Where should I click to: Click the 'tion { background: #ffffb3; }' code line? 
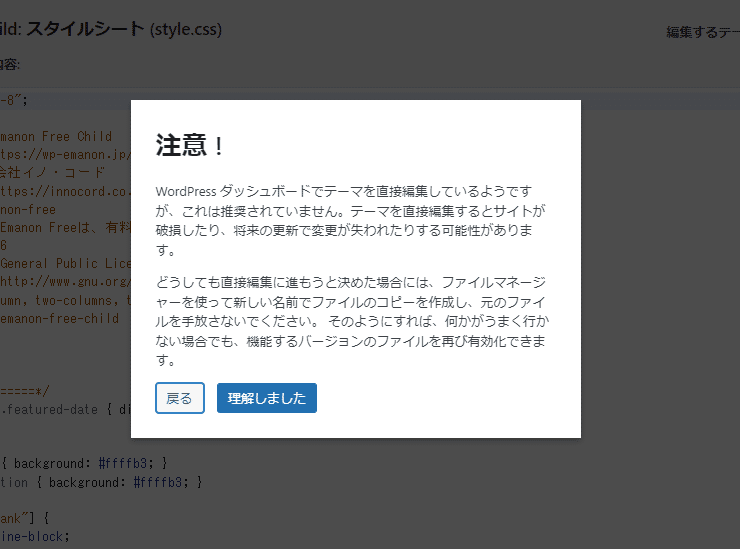[101, 482]
